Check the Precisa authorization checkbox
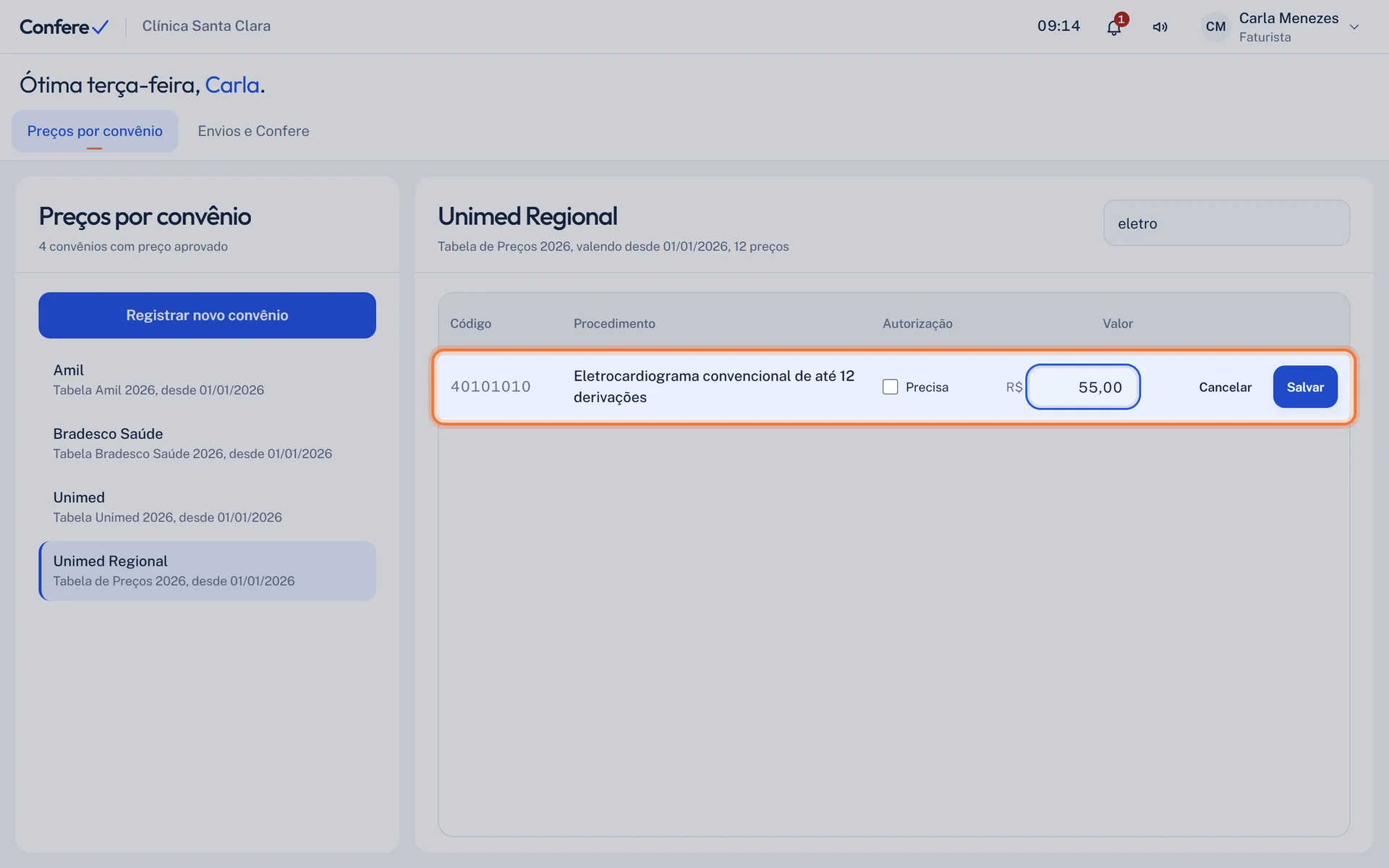Image resolution: width=1389 pixels, height=868 pixels. click(890, 387)
